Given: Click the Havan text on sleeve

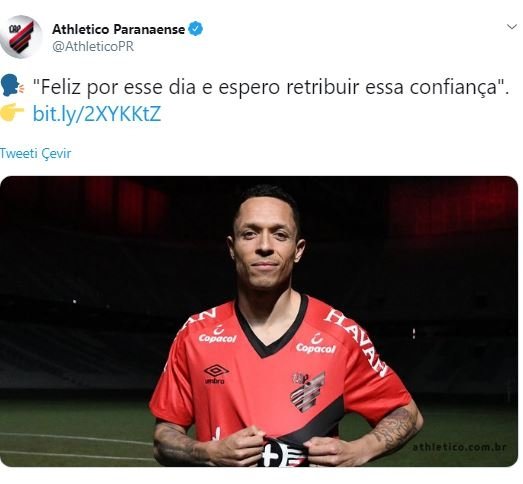Looking at the screenshot, I should click(x=357, y=342).
